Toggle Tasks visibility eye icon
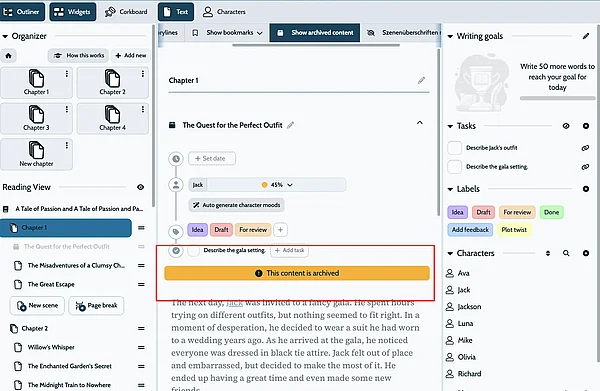The height and width of the screenshot is (391, 600). (x=566, y=126)
